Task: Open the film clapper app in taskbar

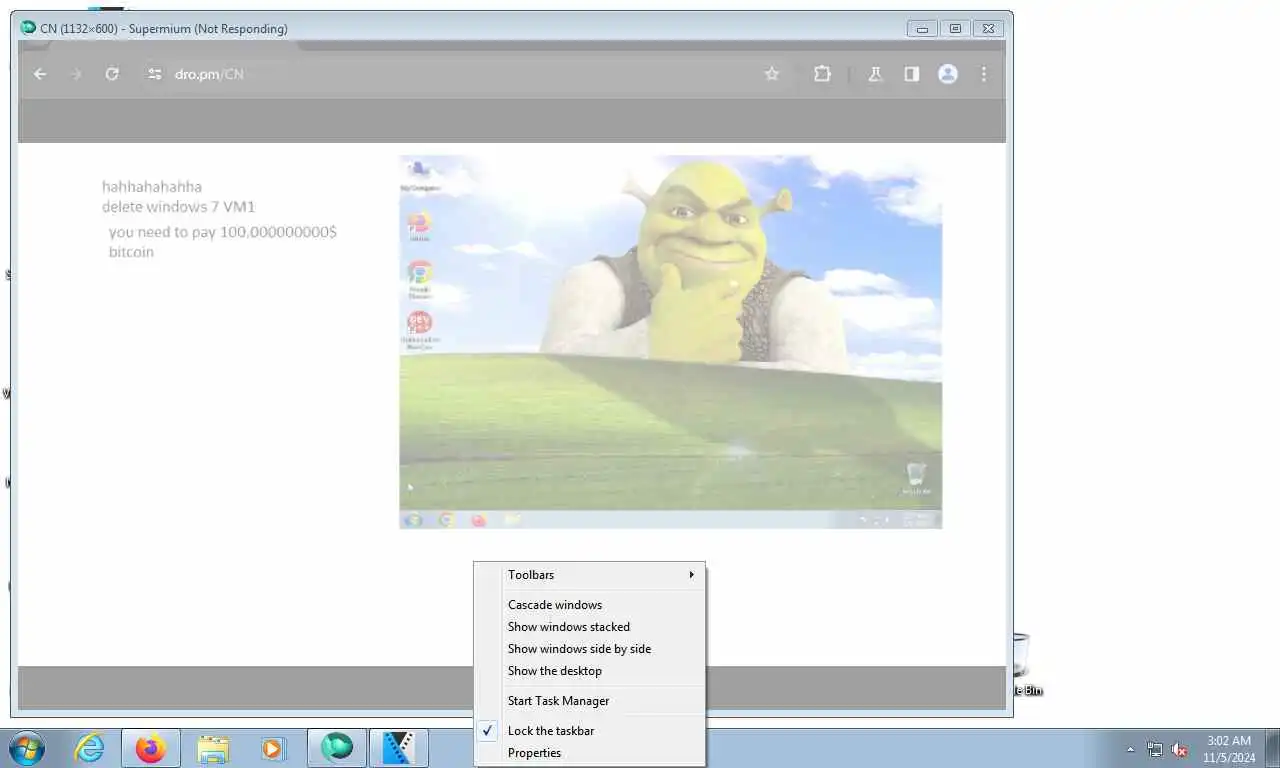Action: coord(399,748)
